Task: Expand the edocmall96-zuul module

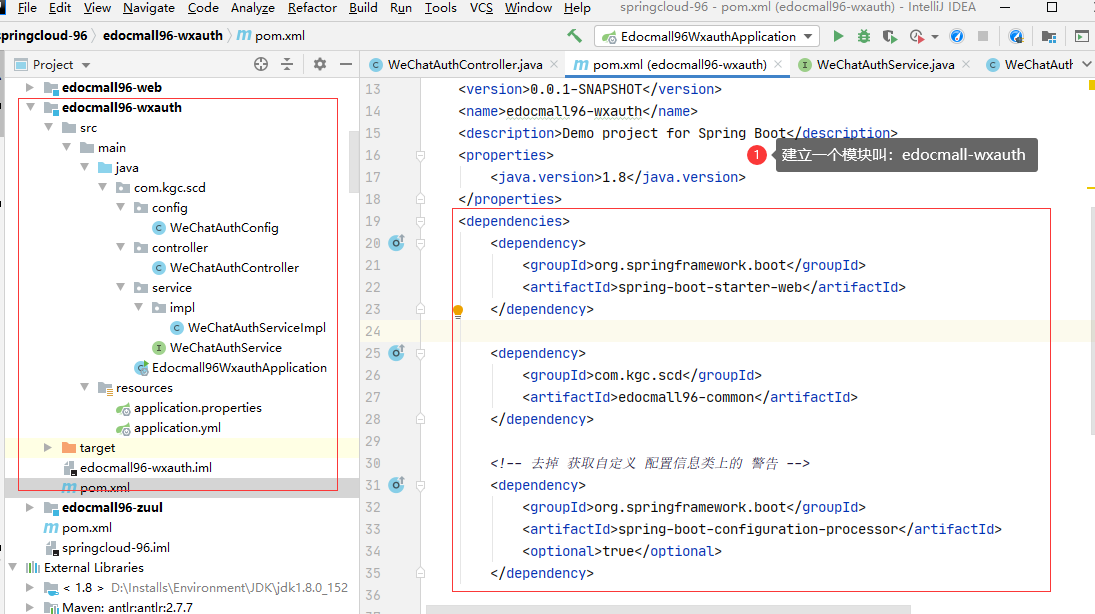Action: 29,507
